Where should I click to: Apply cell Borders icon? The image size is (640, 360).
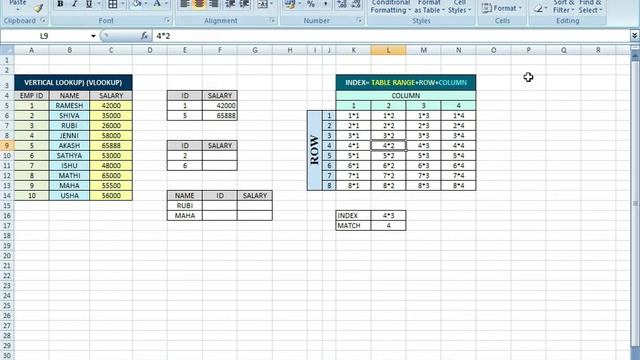(113, 4)
